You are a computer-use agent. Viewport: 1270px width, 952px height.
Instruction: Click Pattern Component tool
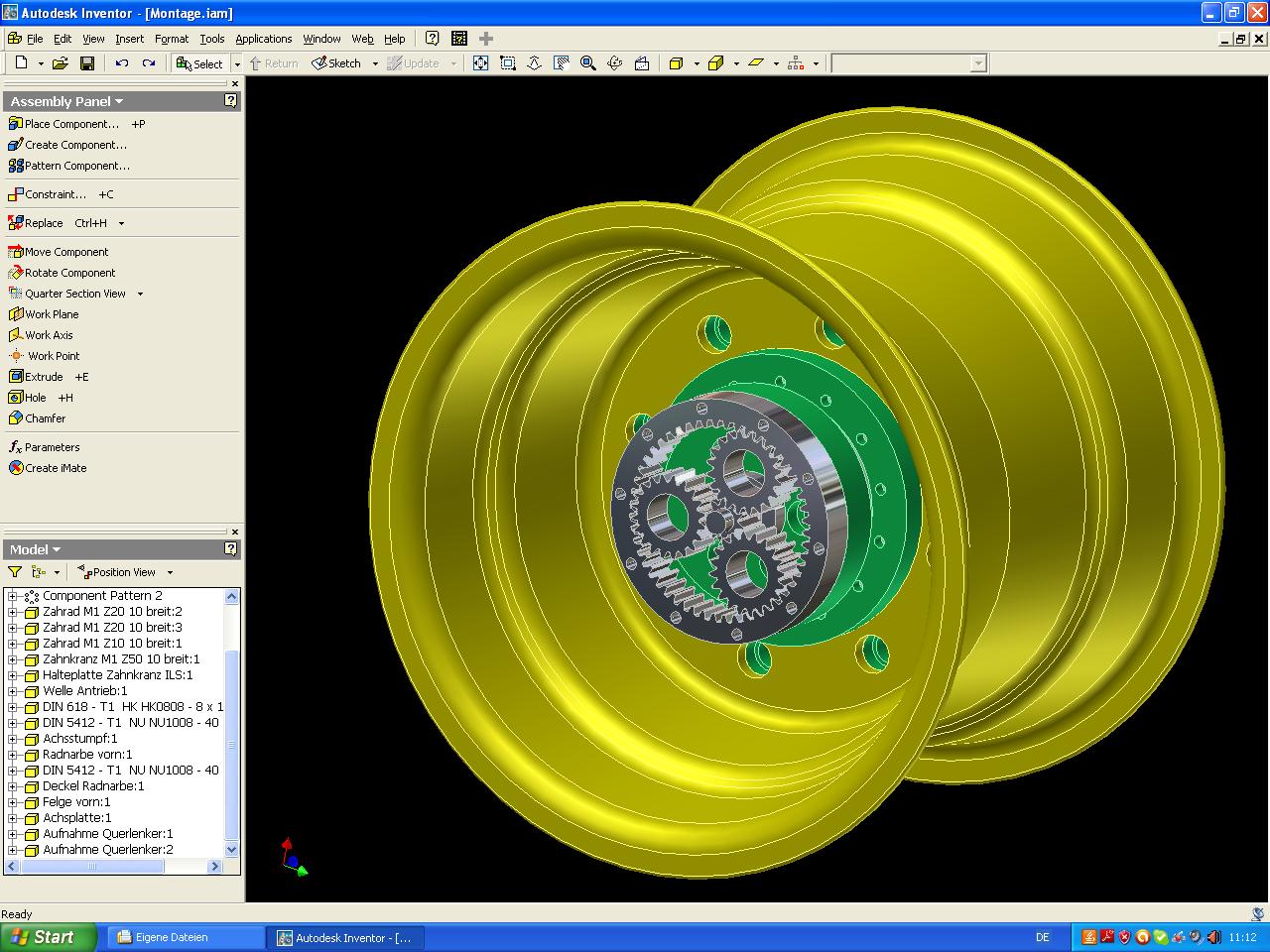(x=68, y=166)
